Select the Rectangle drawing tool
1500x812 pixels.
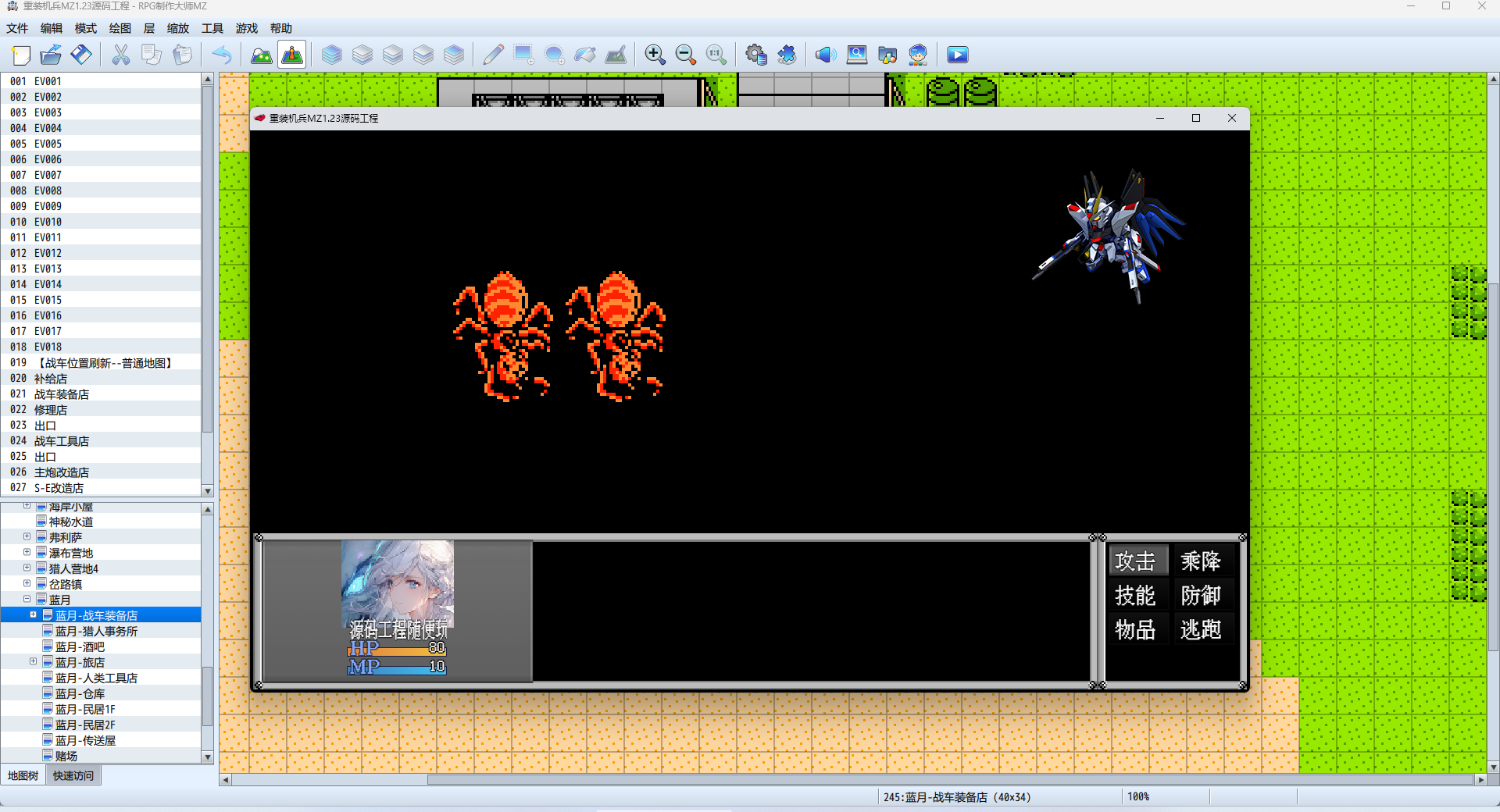[x=523, y=55]
